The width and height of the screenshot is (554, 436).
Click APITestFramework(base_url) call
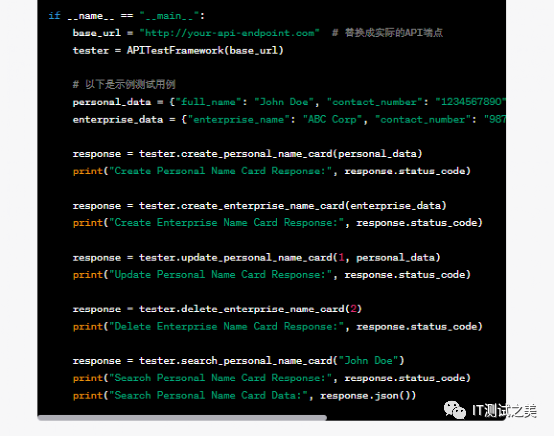coord(205,50)
